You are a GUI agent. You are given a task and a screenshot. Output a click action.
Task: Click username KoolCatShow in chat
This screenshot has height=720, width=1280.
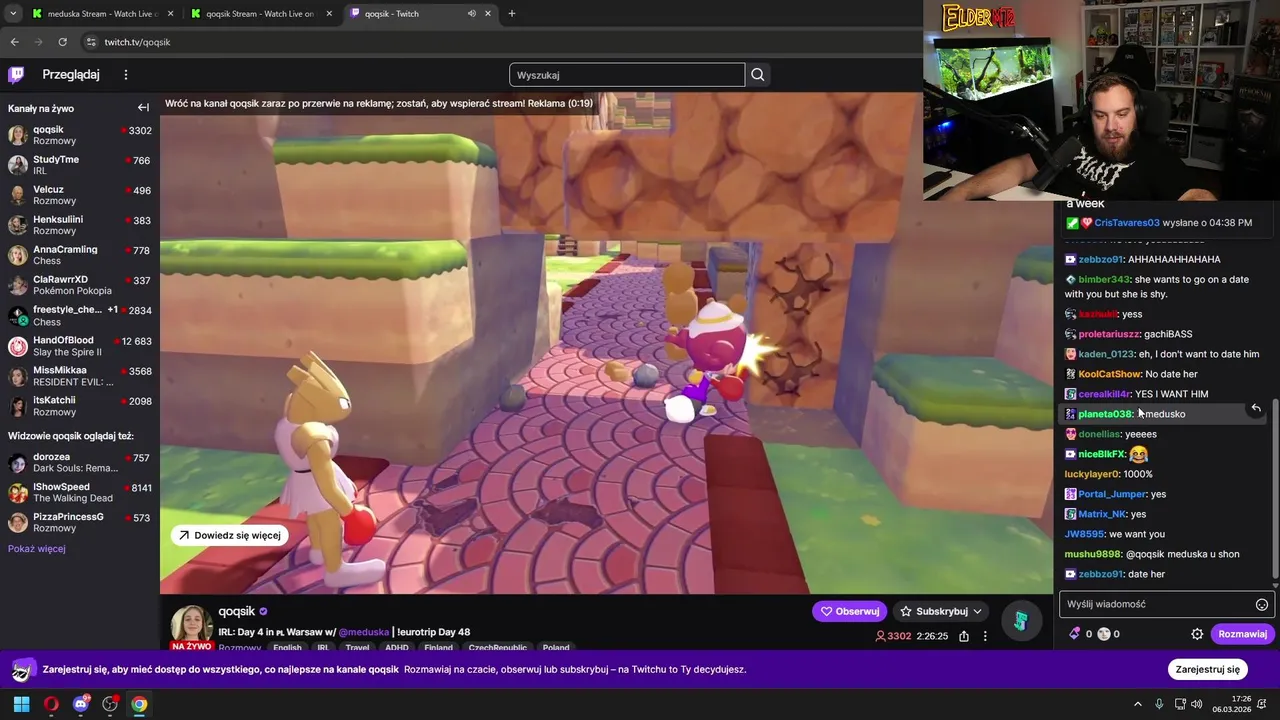[1110, 374]
